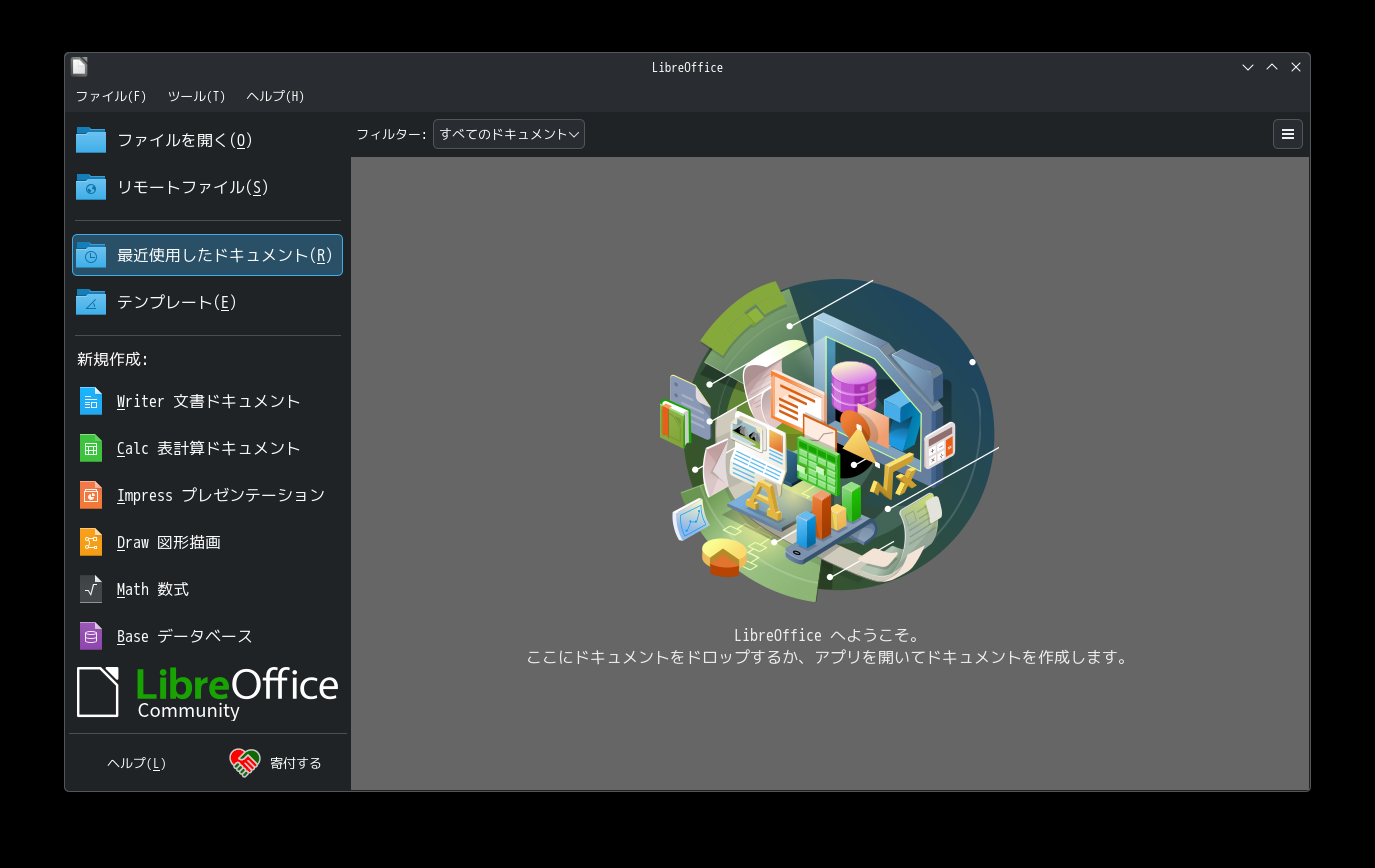Maximize the LibreOffice window
The width and height of the screenshot is (1375, 868).
[1272, 67]
